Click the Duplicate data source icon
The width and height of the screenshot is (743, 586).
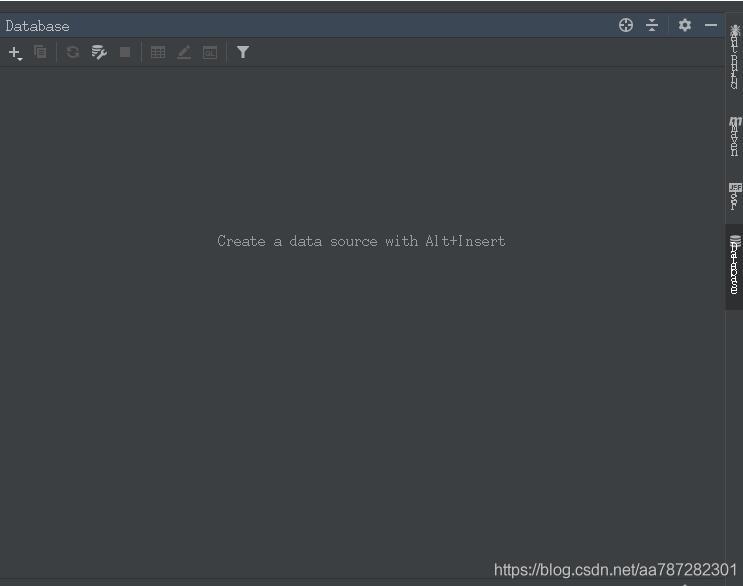coord(40,52)
